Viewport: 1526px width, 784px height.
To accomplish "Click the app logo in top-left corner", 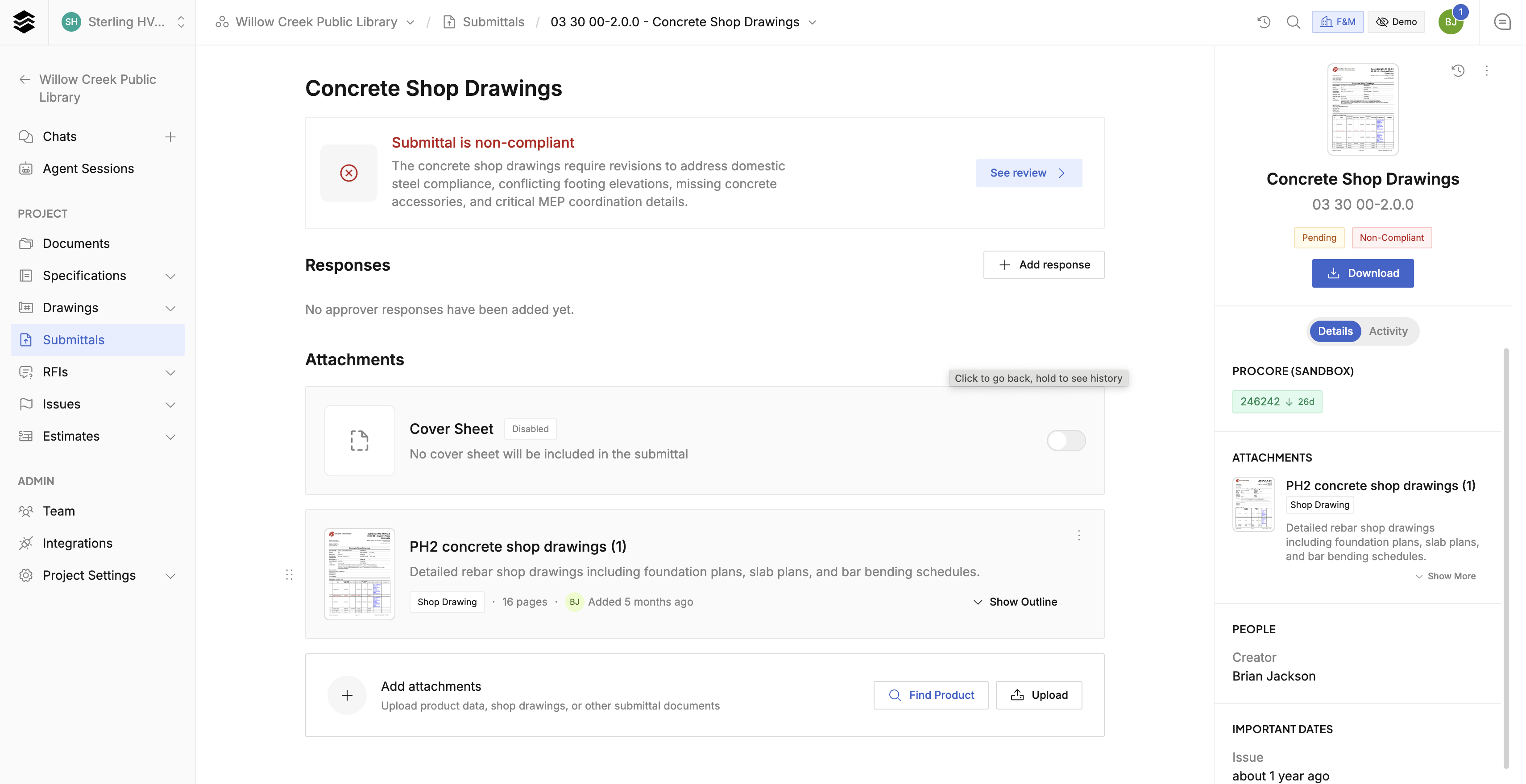I will (24, 22).
